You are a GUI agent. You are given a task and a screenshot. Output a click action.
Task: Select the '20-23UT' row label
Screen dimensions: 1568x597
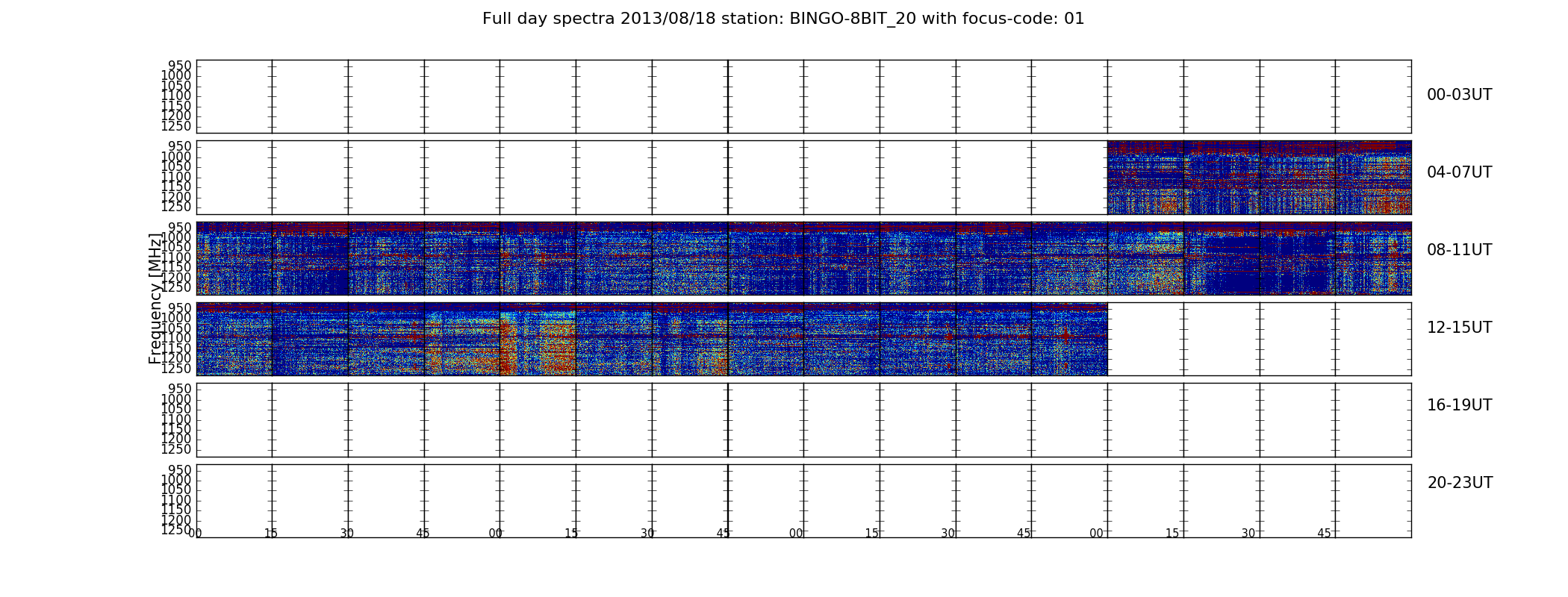click(x=1460, y=483)
